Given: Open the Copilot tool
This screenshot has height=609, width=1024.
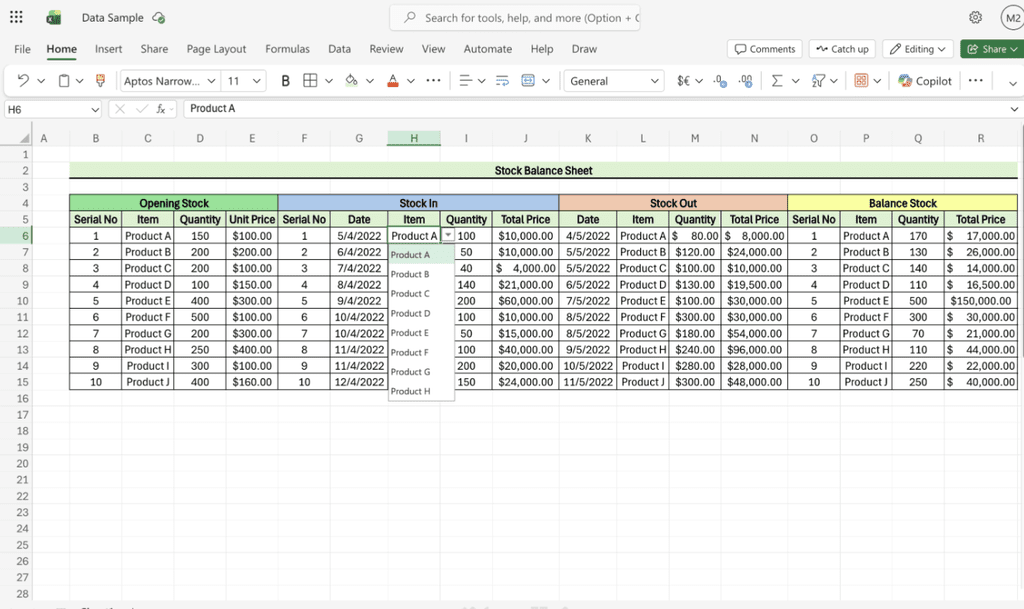Looking at the screenshot, I should click(x=925, y=81).
